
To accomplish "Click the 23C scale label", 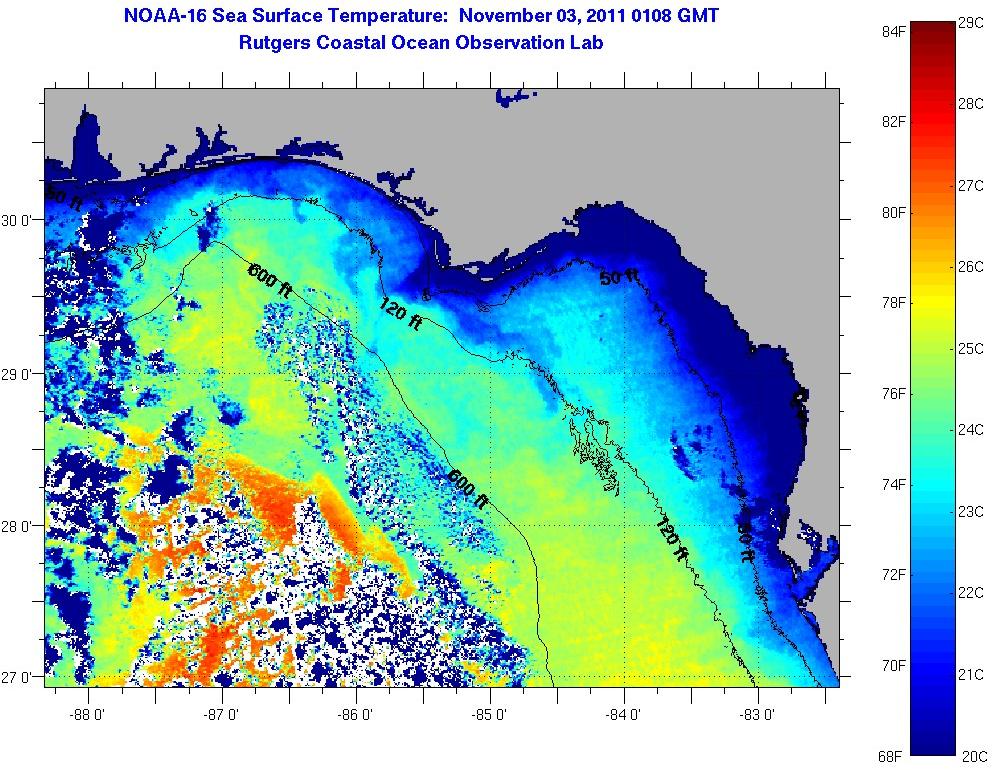I will [971, 511].
